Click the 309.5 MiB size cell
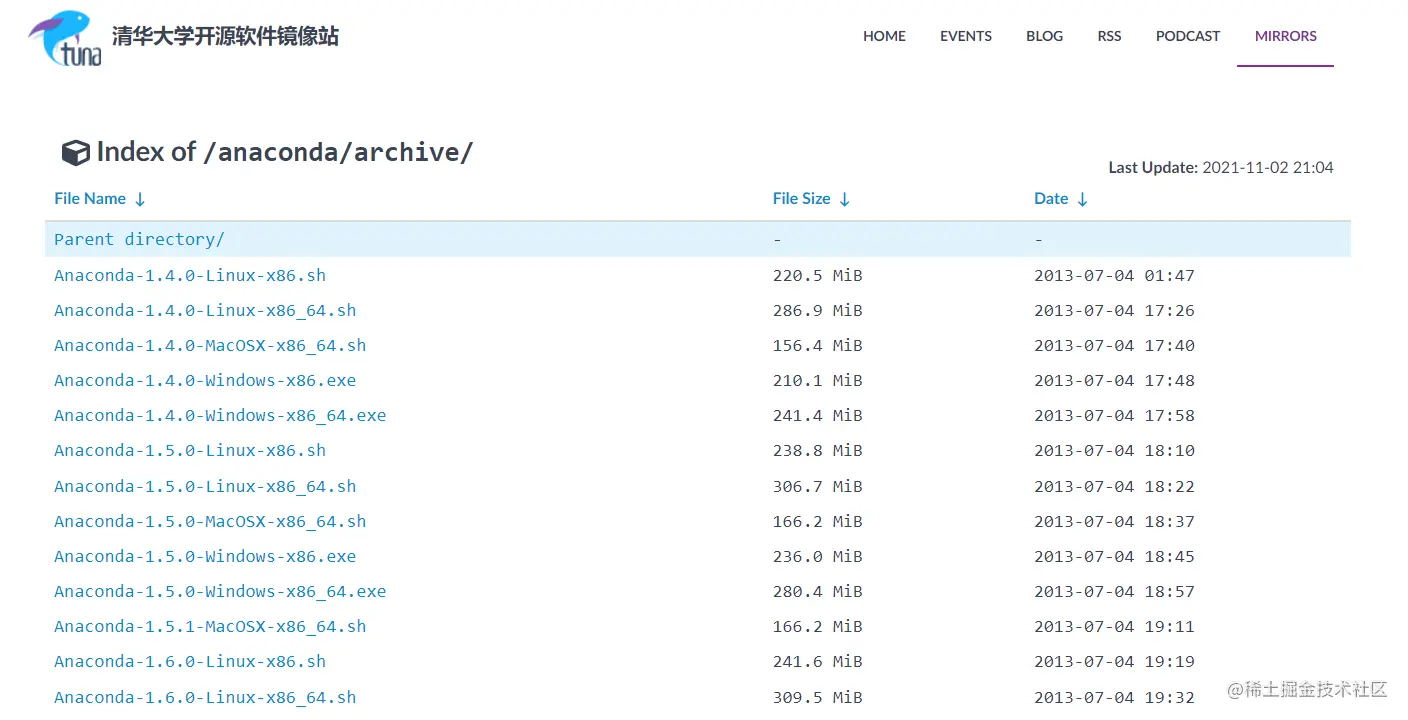This screenshot has height=720, width=1408. 817,697
